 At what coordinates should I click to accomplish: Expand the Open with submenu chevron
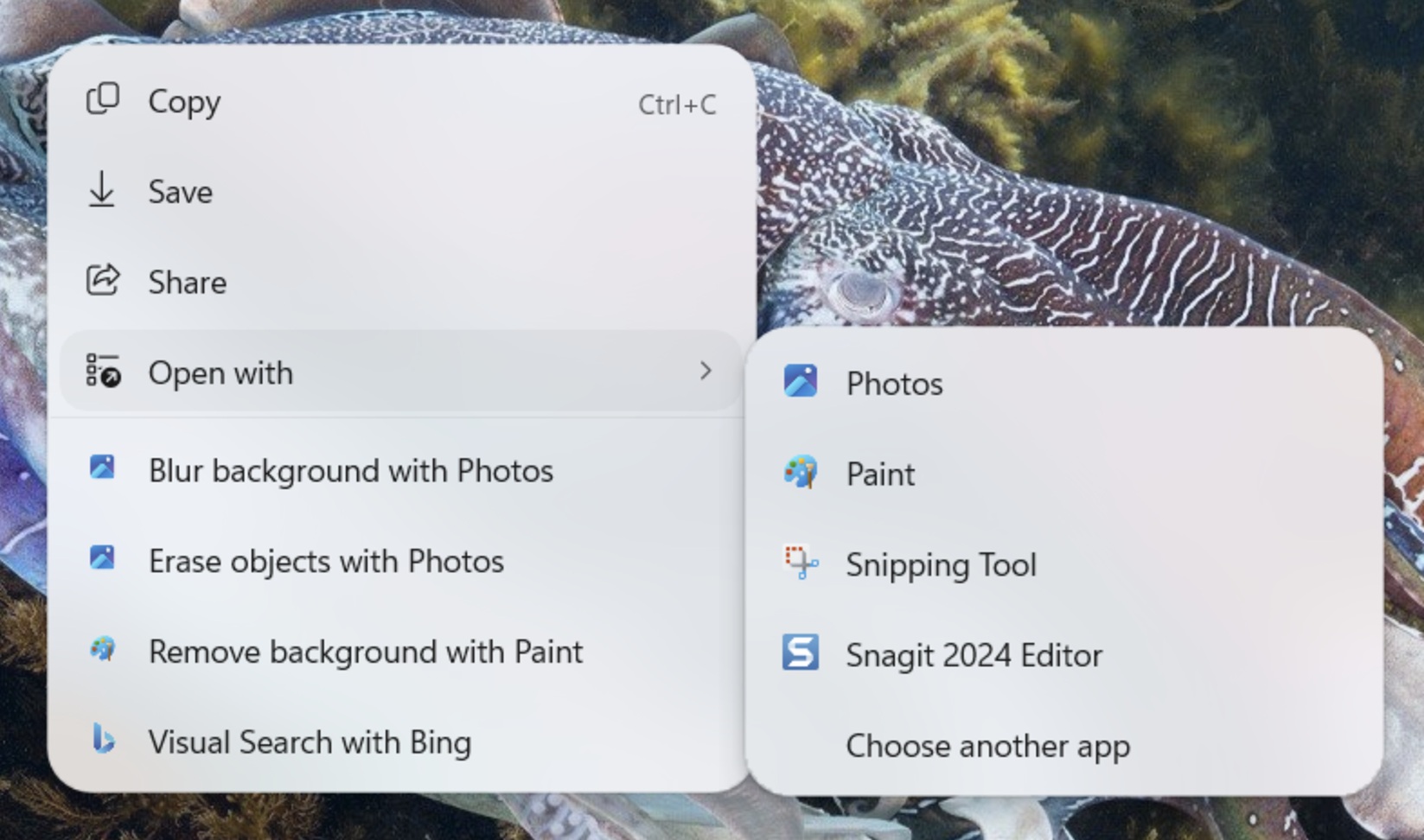pyautogui.click(x=706, y=372)
